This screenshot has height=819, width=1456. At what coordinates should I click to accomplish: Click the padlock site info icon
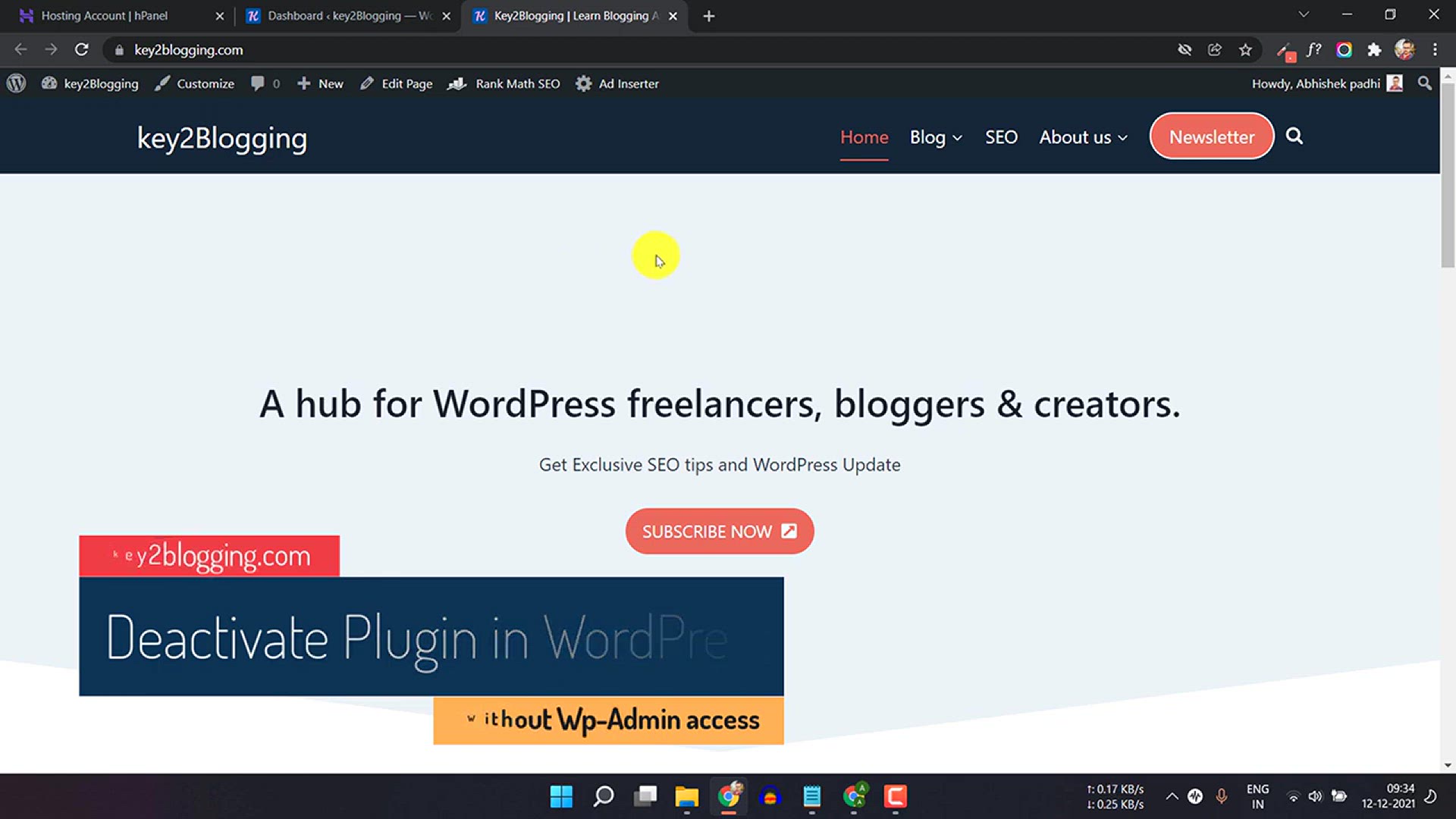tap(118, 50)
